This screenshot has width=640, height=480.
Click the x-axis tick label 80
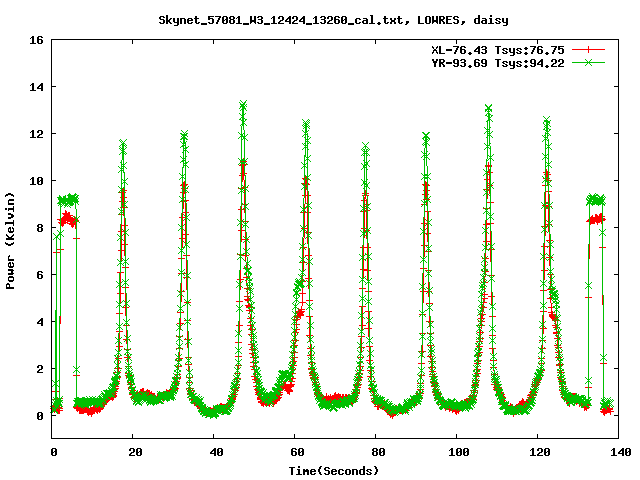[x=378, y=452]
